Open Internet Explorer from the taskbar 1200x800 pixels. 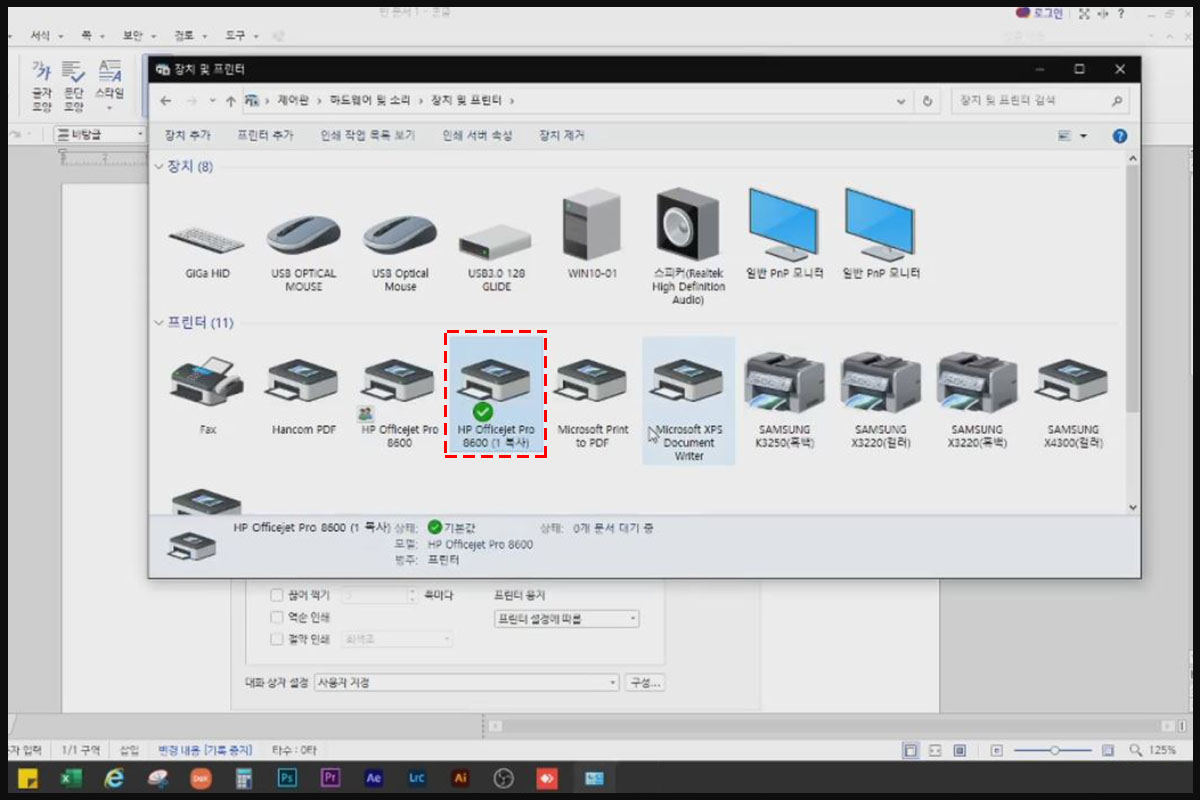point(114,777)
